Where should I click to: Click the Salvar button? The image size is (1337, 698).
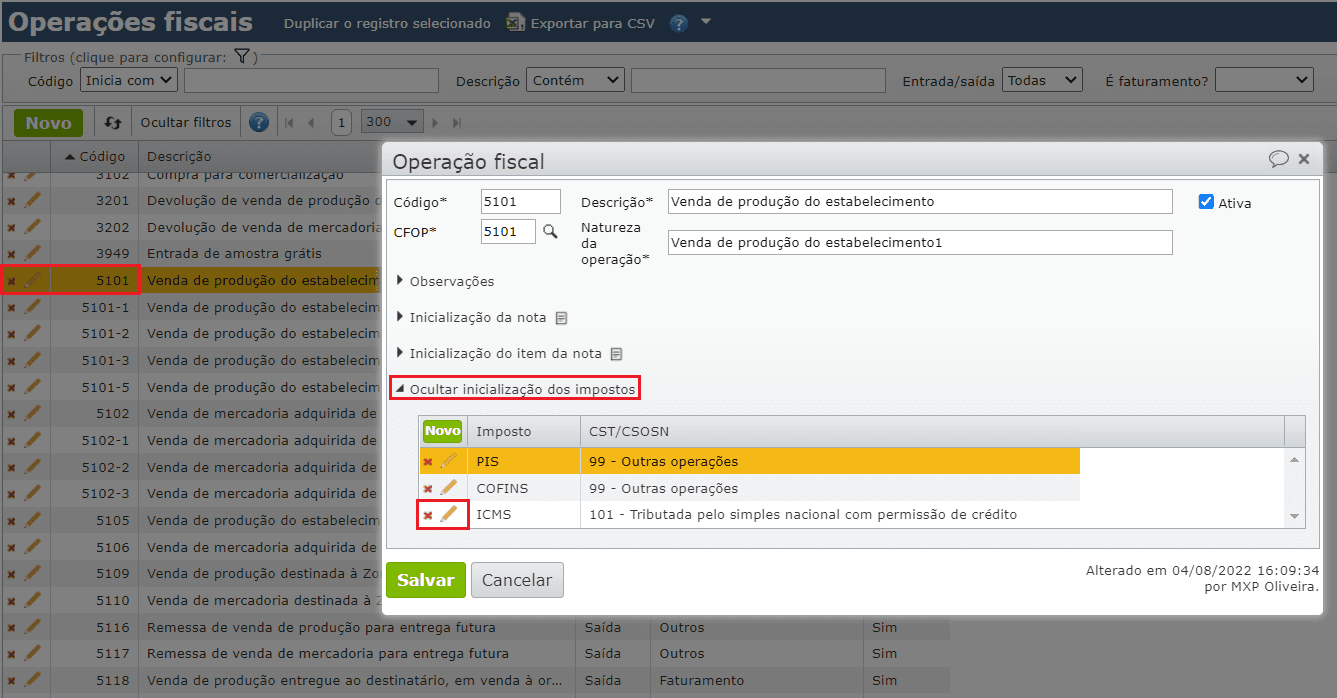[426, 580]
